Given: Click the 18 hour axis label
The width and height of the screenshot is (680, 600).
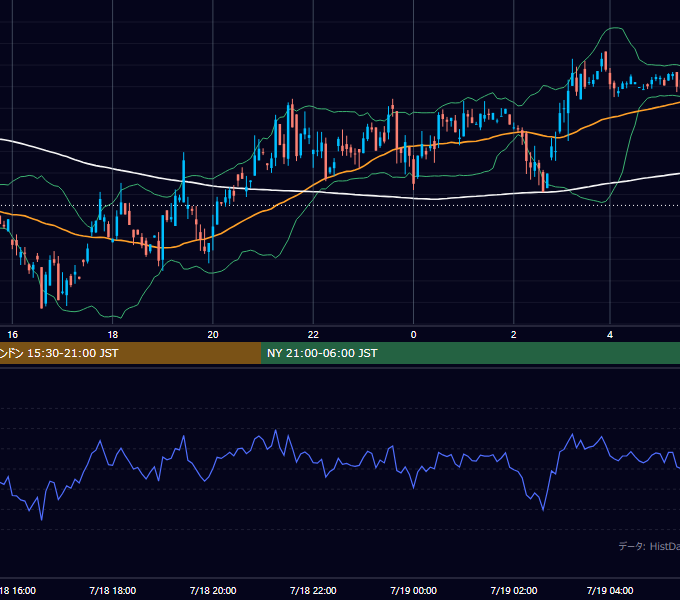Looking at the screenshot, I should 113,335.
